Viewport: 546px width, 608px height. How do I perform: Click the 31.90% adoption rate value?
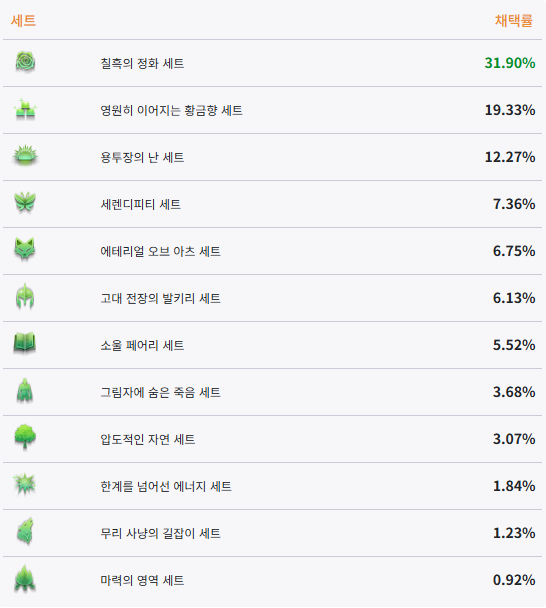510,63
